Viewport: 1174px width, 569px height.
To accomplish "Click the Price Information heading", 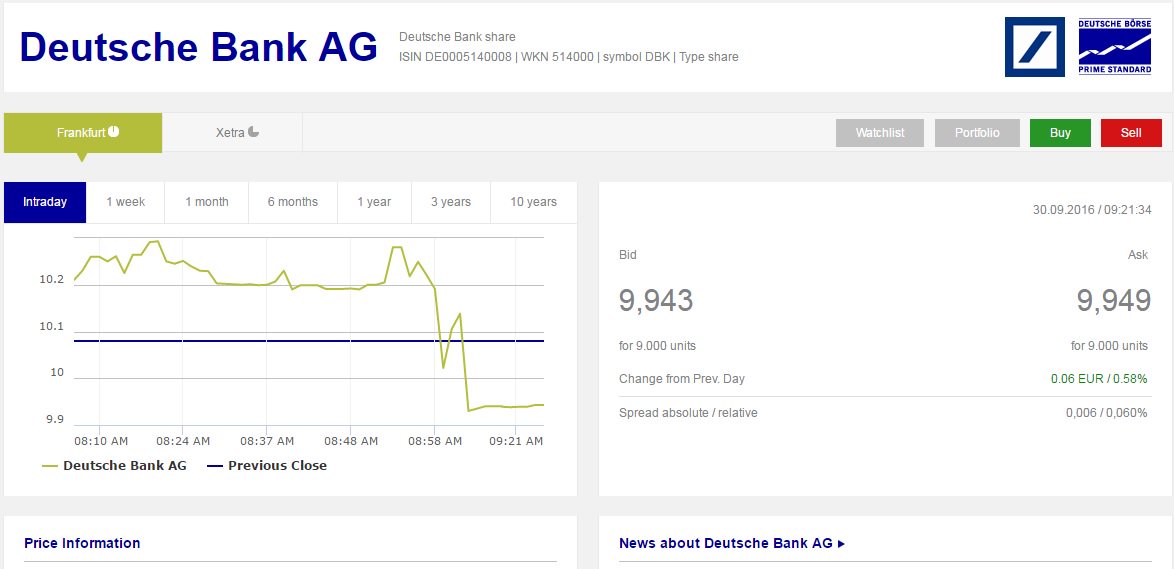I will click(x=82, y=544).
